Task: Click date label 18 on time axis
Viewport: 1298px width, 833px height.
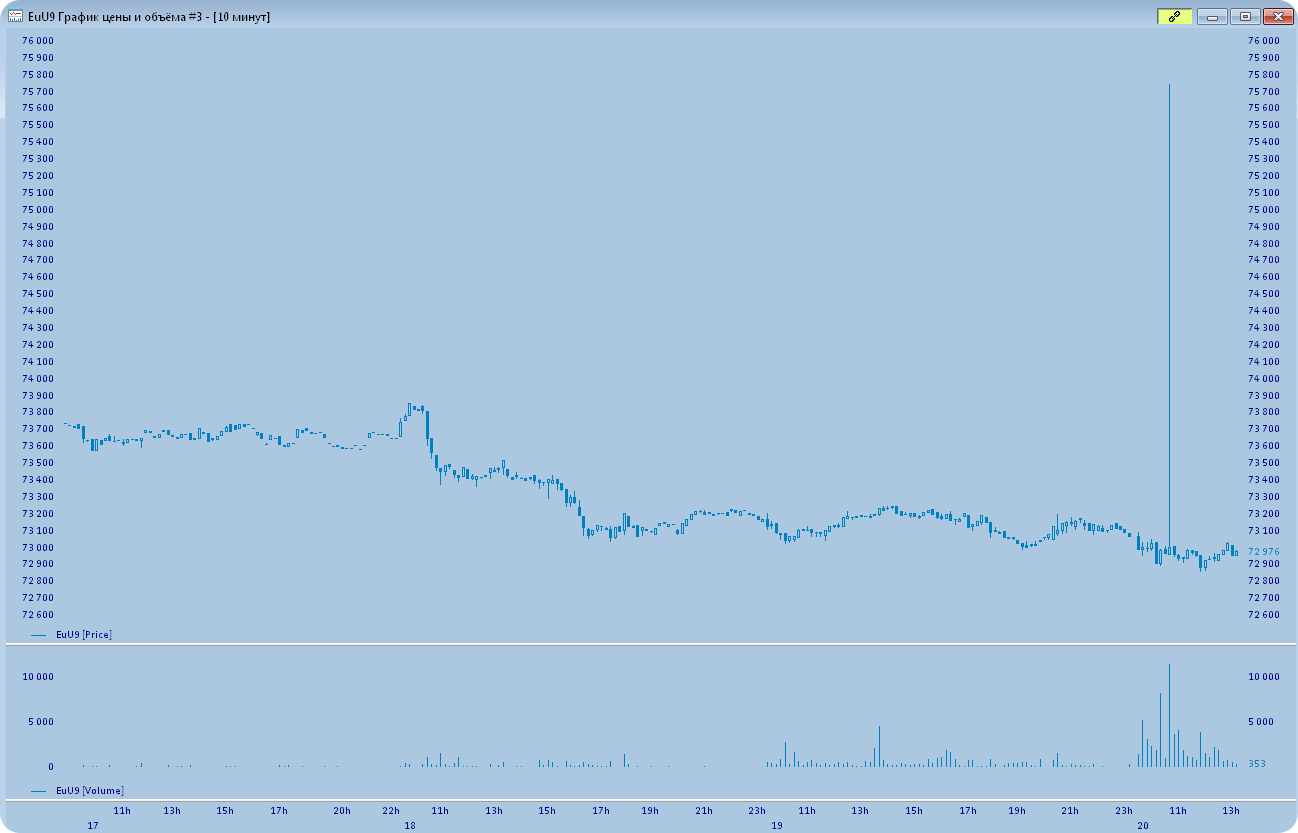Action: click(410, 827)
